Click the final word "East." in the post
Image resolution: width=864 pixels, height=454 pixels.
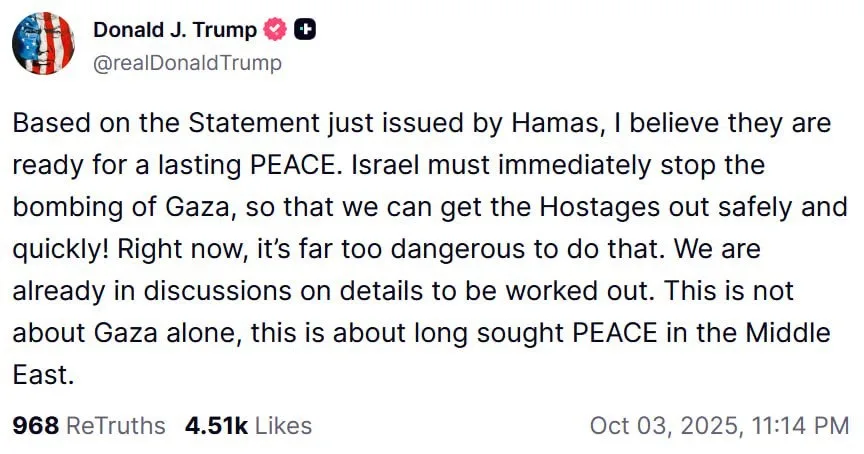(x=44, y=375)
